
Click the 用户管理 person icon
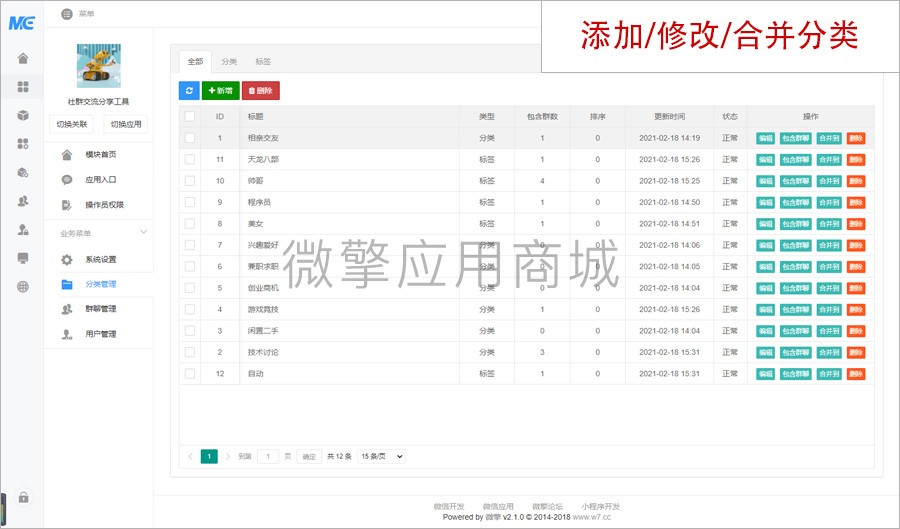coord(67,334)
